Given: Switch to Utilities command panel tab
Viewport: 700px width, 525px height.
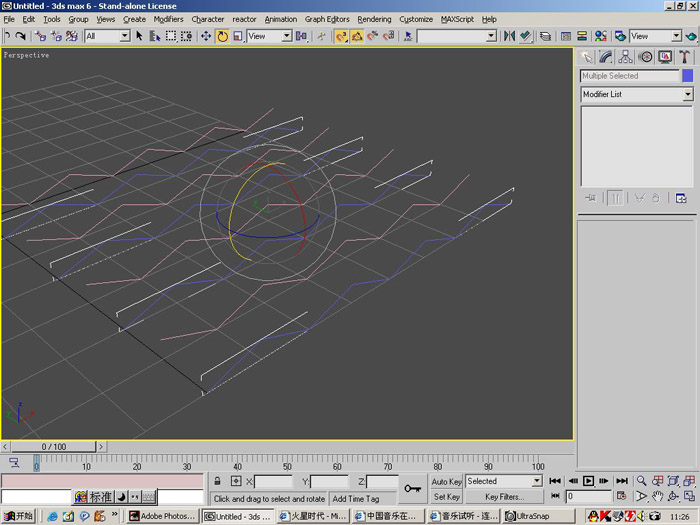Looking at the screenshot, I should tap(684, 57).
